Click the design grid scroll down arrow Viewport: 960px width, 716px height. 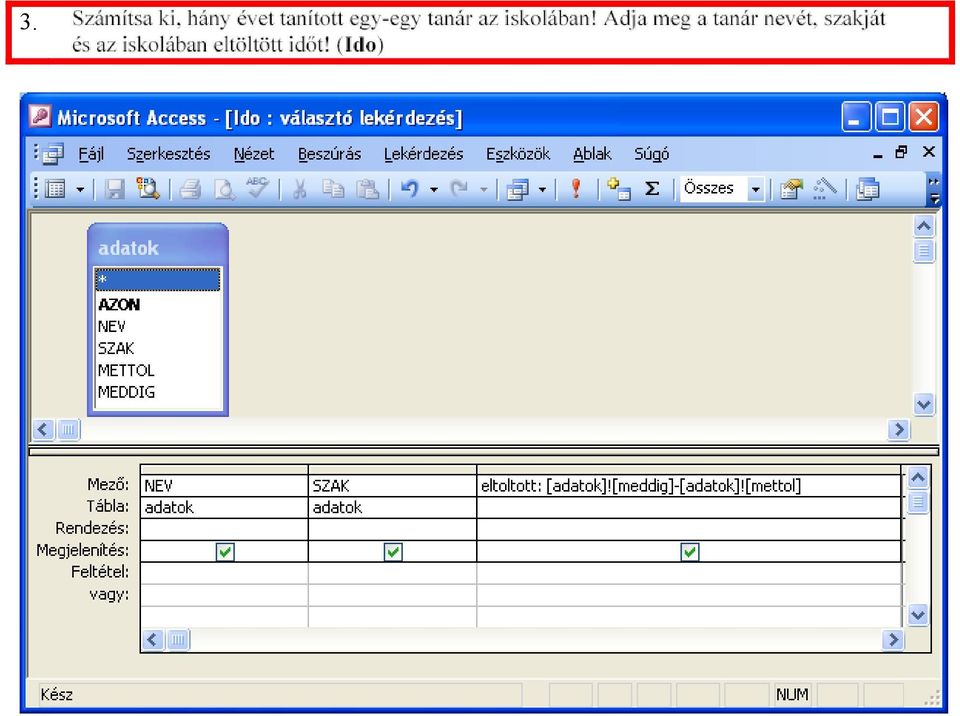click(x=917, y=614)
